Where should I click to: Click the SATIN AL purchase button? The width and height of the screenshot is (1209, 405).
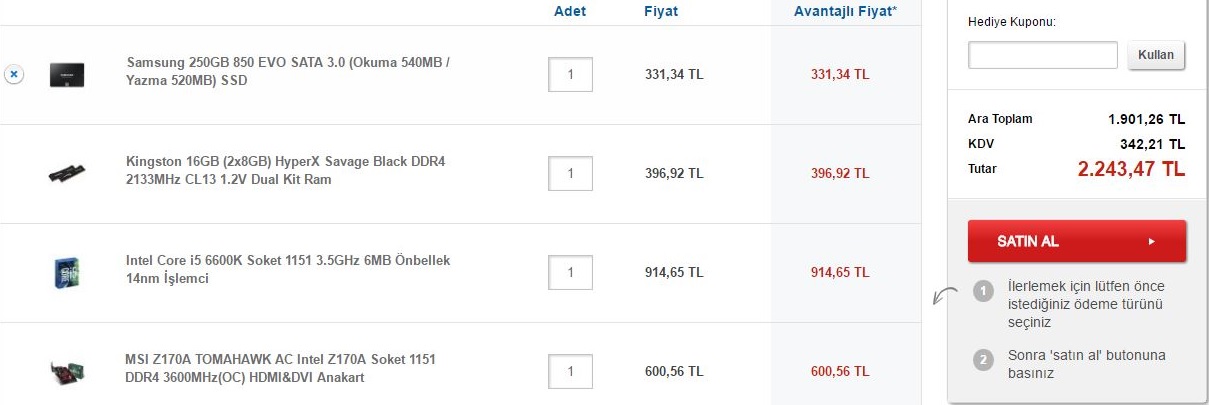[1077, 241]
